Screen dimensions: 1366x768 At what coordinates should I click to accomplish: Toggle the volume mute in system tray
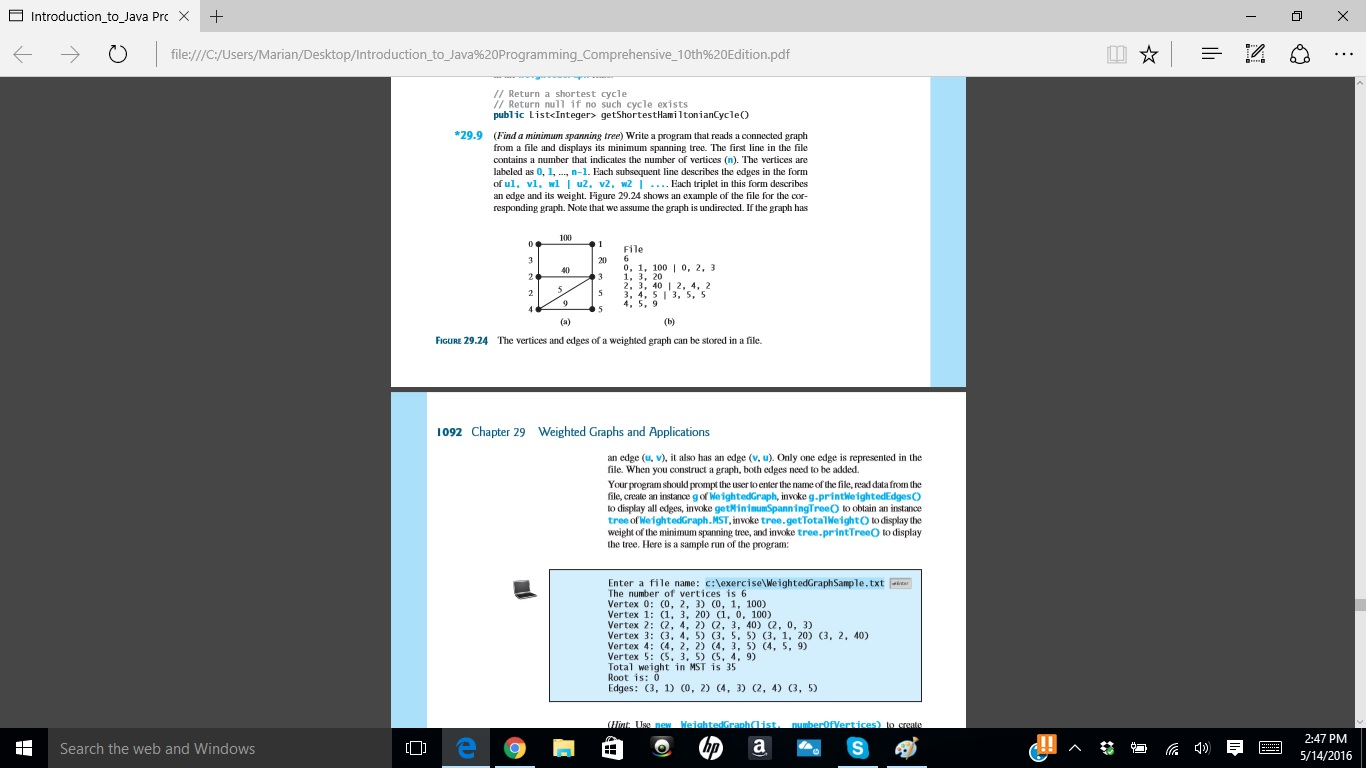click(1201, 747)
